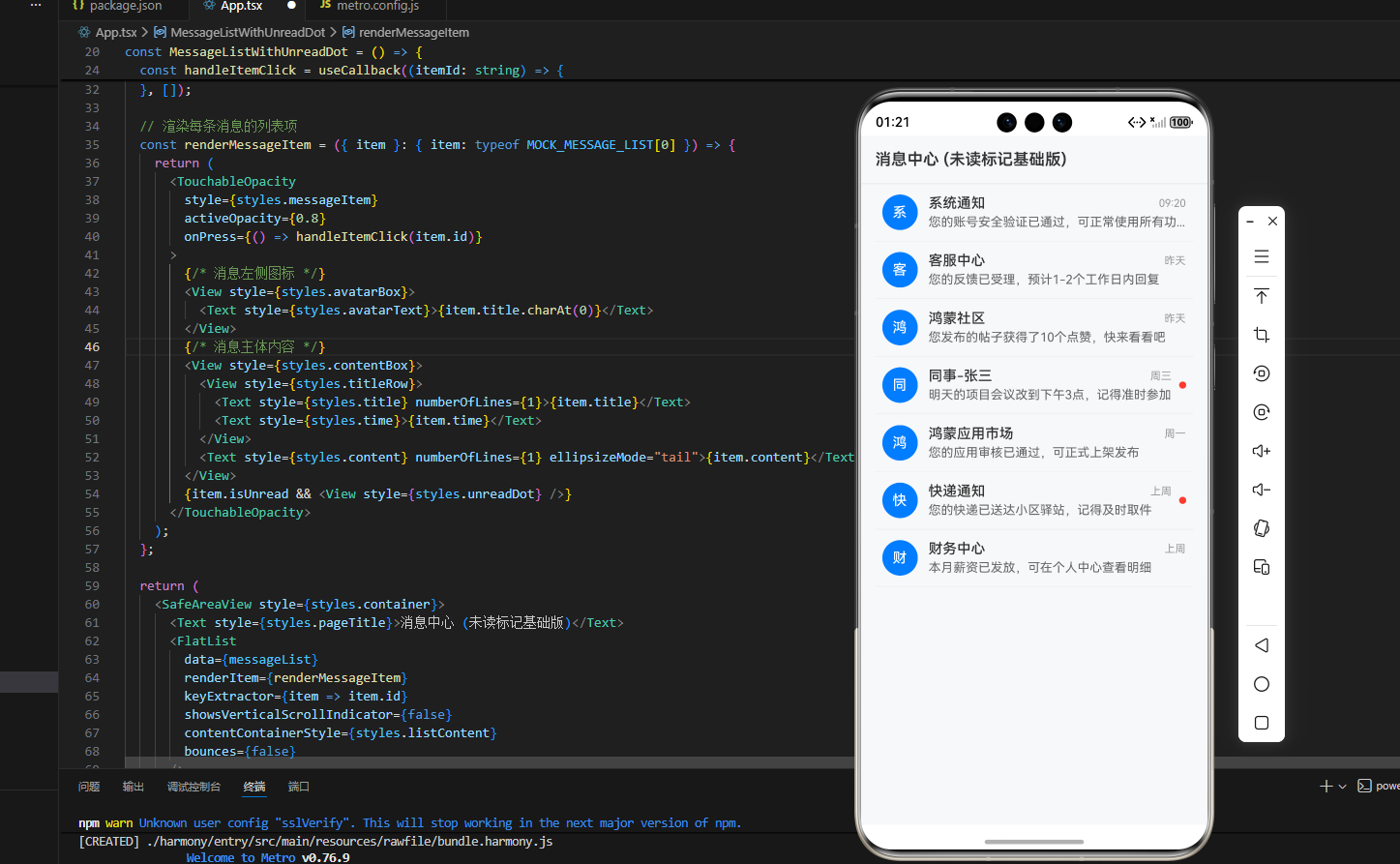Open the launch profile chevron beside plus
The image size is (1400, 864).
point(1343,787)
